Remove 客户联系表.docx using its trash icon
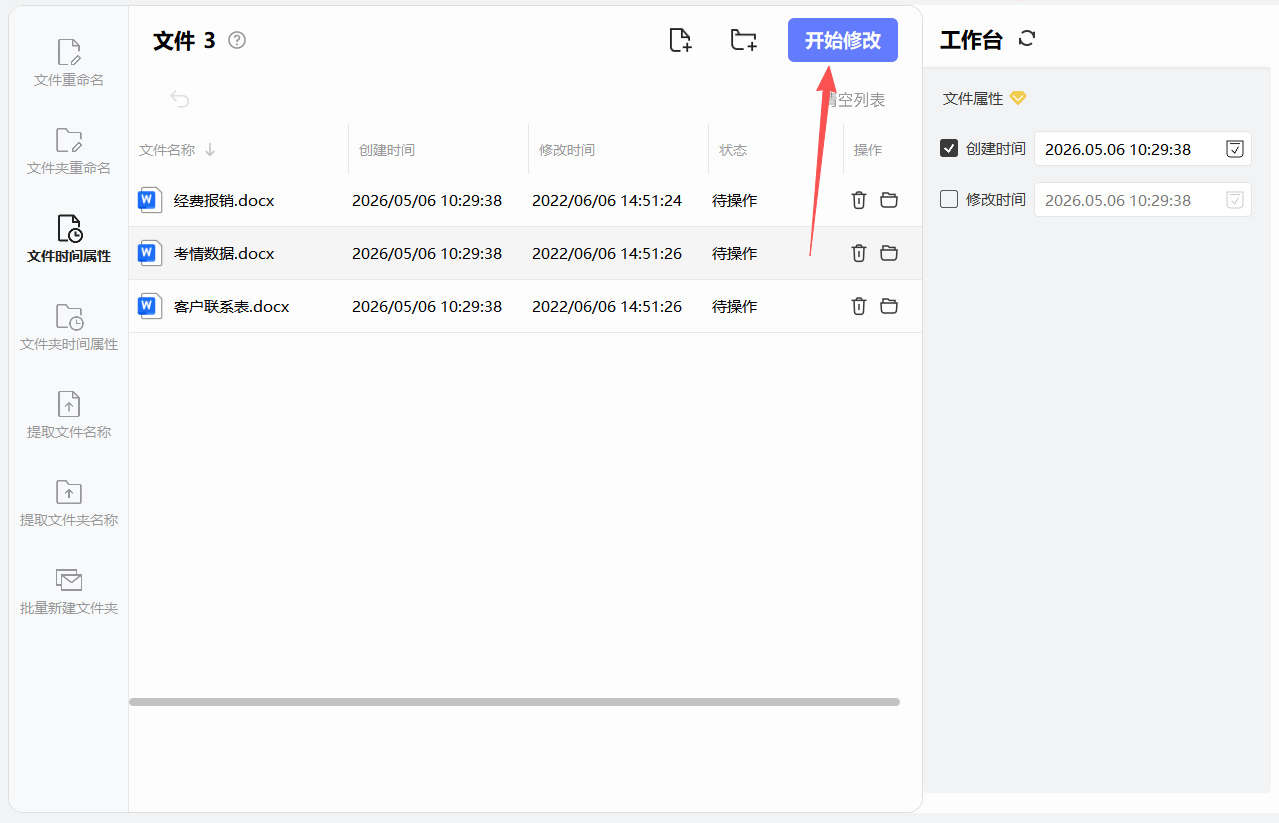The height and width of the screenshot is (823, 1279). click(x=858, y=306)
